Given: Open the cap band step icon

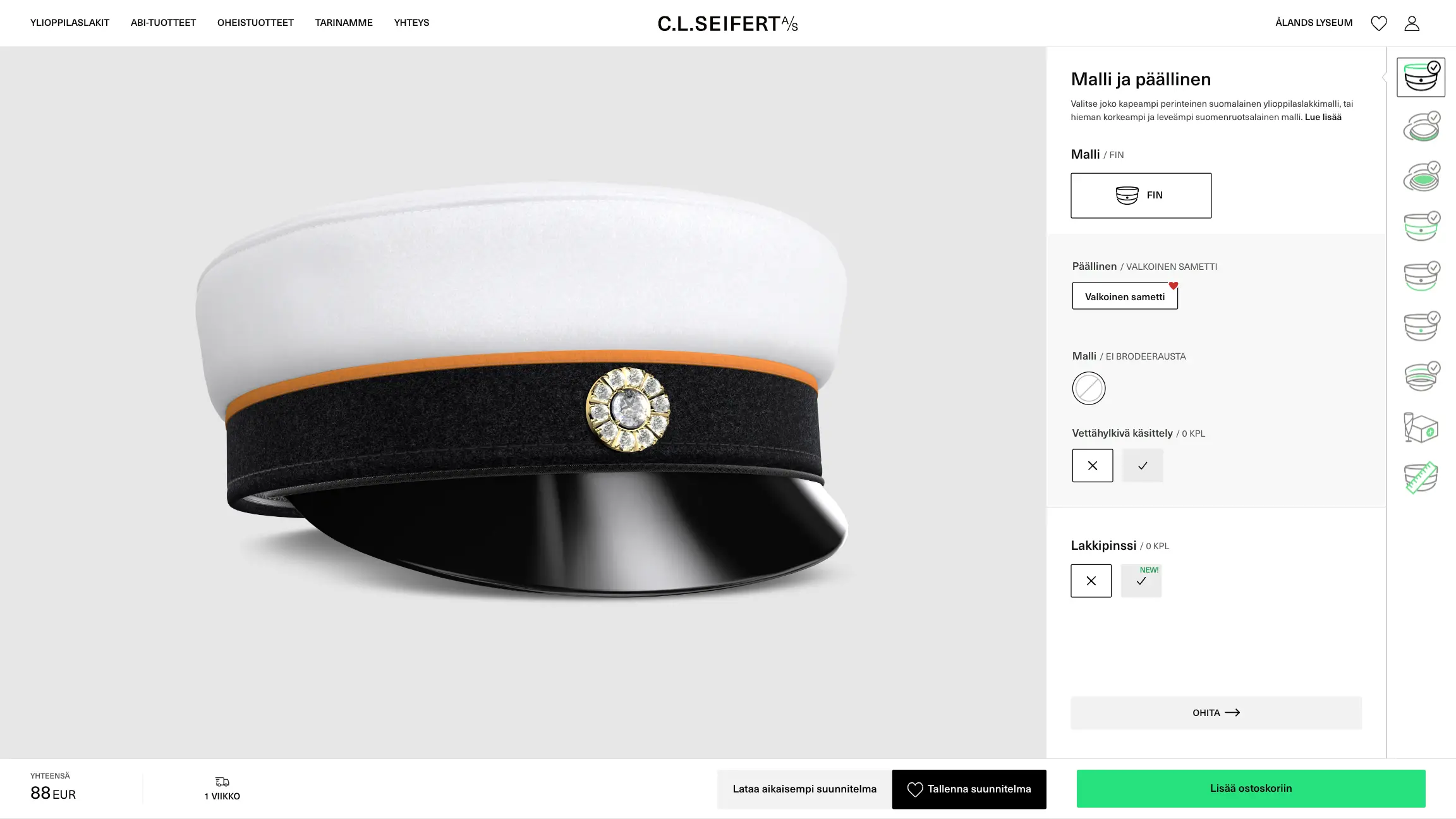Looking at the screenshot, I should 1421,226.
